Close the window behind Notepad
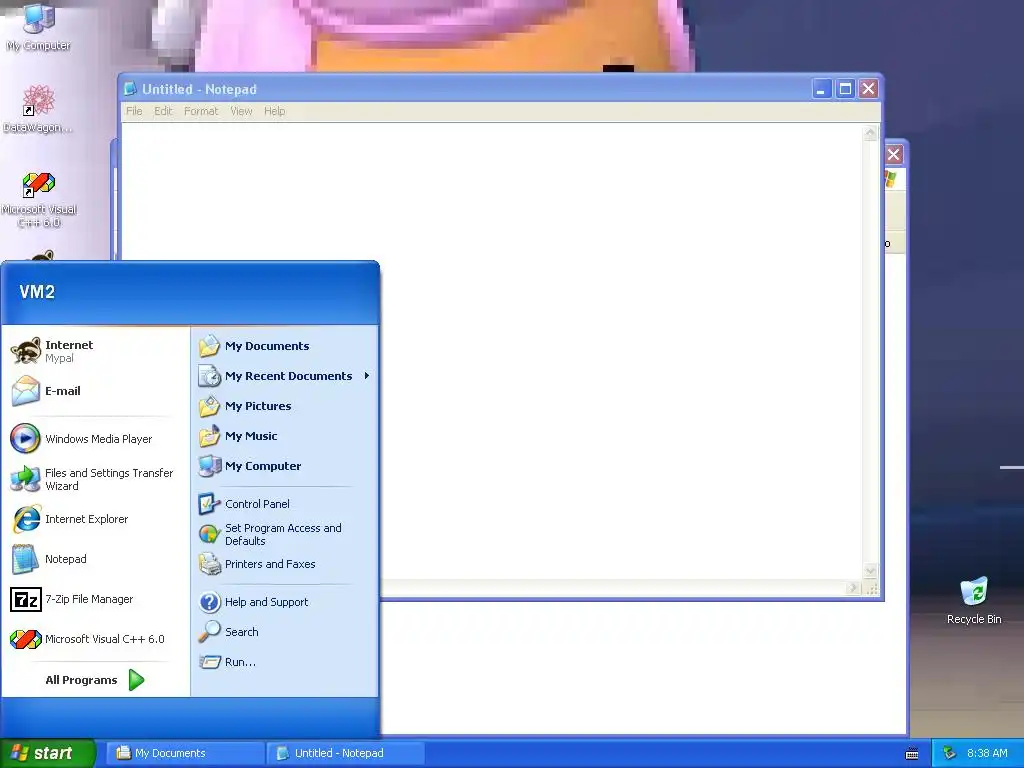1024x768 pixels. (x=894, y=155)
